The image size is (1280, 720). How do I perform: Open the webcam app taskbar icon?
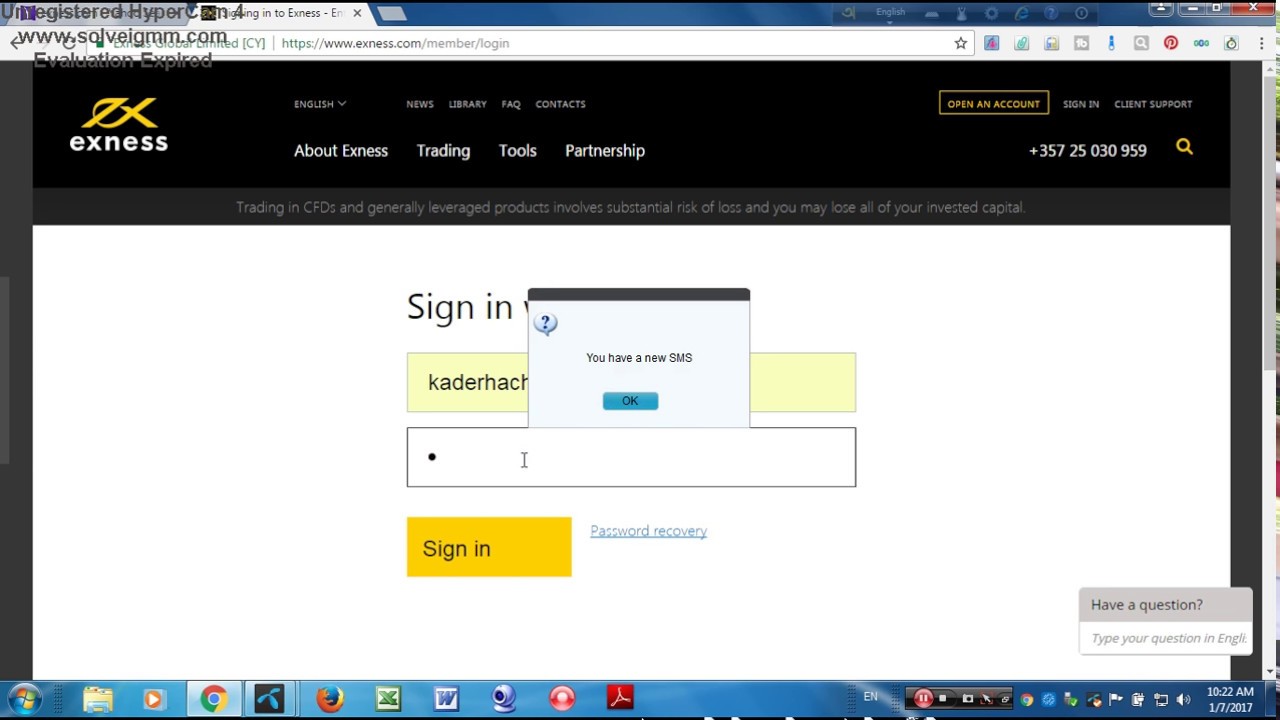click(x=504, y=698)
